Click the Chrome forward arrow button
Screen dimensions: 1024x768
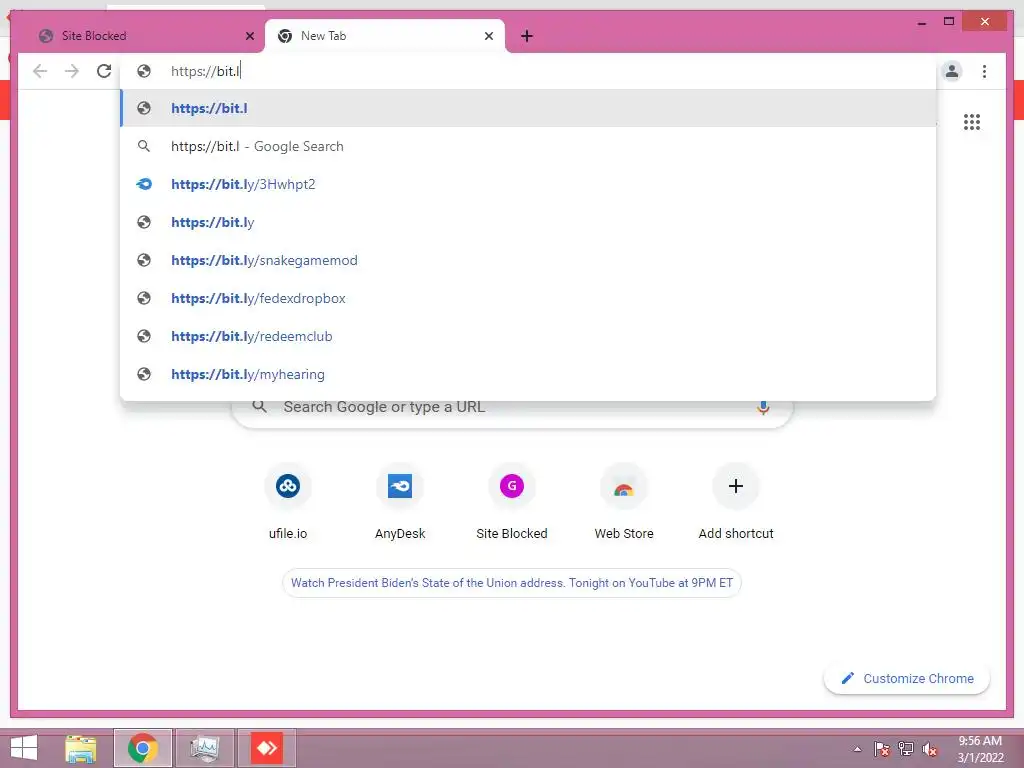point(72,71)
